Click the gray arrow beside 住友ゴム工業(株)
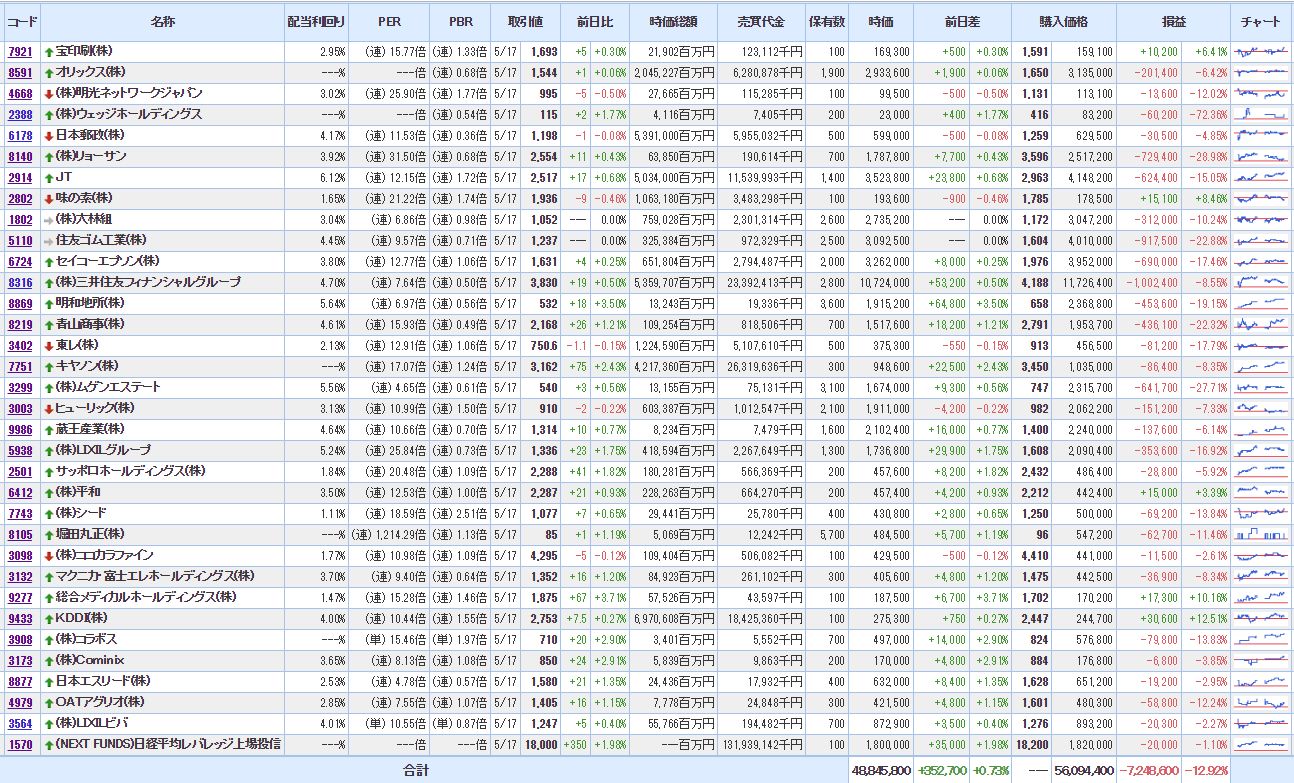 click(x=49, y=240)
